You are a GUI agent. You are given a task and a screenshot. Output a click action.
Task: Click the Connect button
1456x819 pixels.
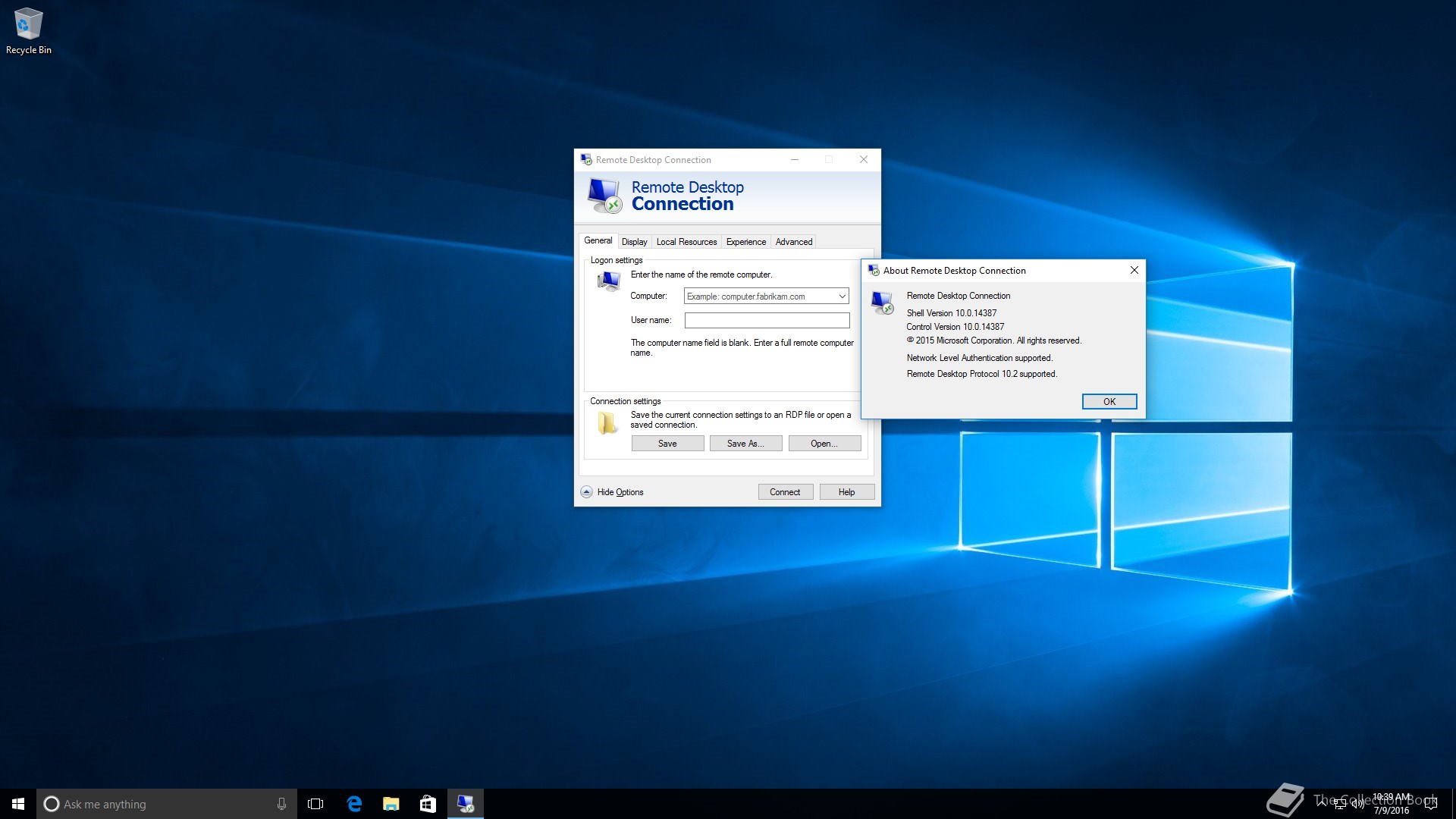coord(785,492)
